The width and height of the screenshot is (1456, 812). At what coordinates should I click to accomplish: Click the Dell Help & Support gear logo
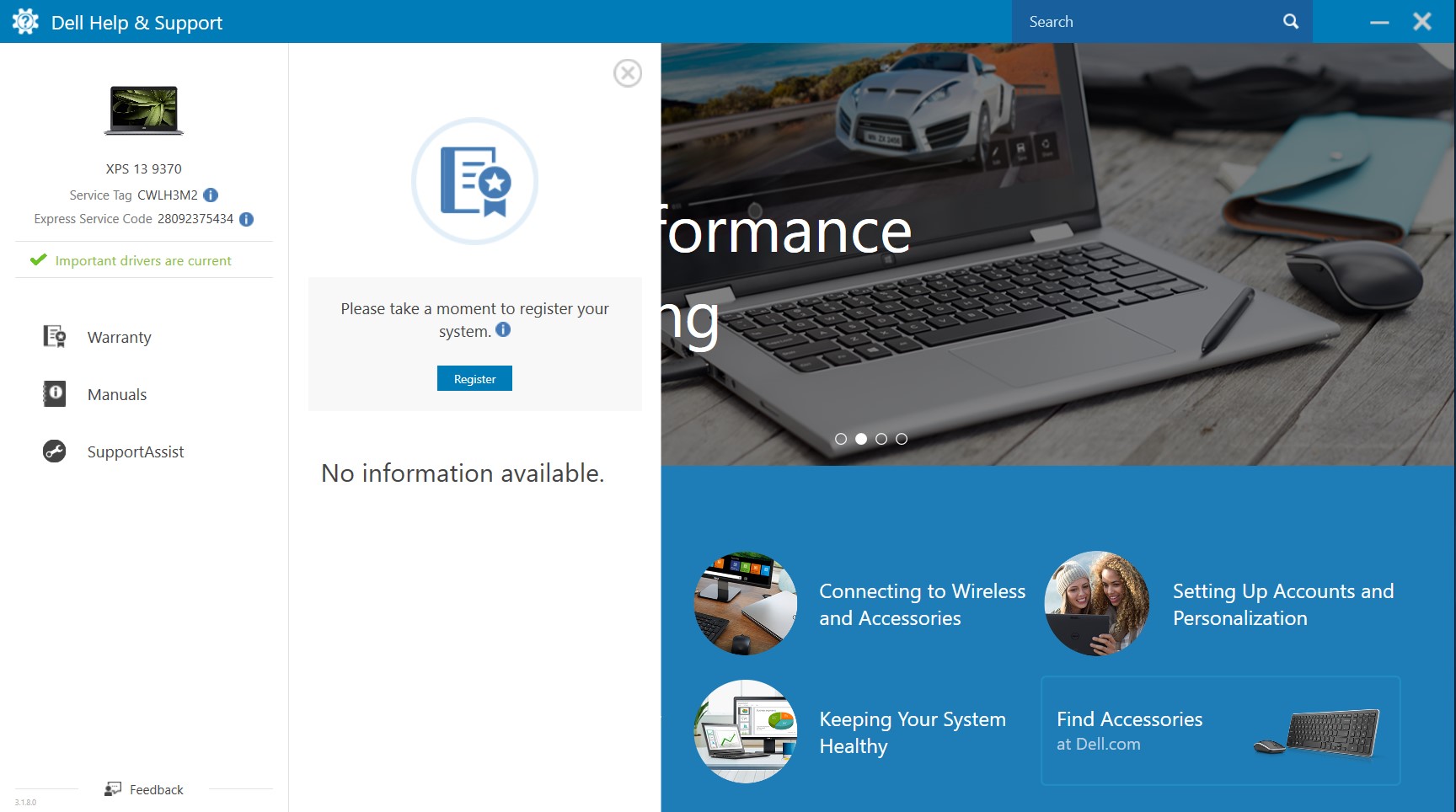[x=25, y=22]
